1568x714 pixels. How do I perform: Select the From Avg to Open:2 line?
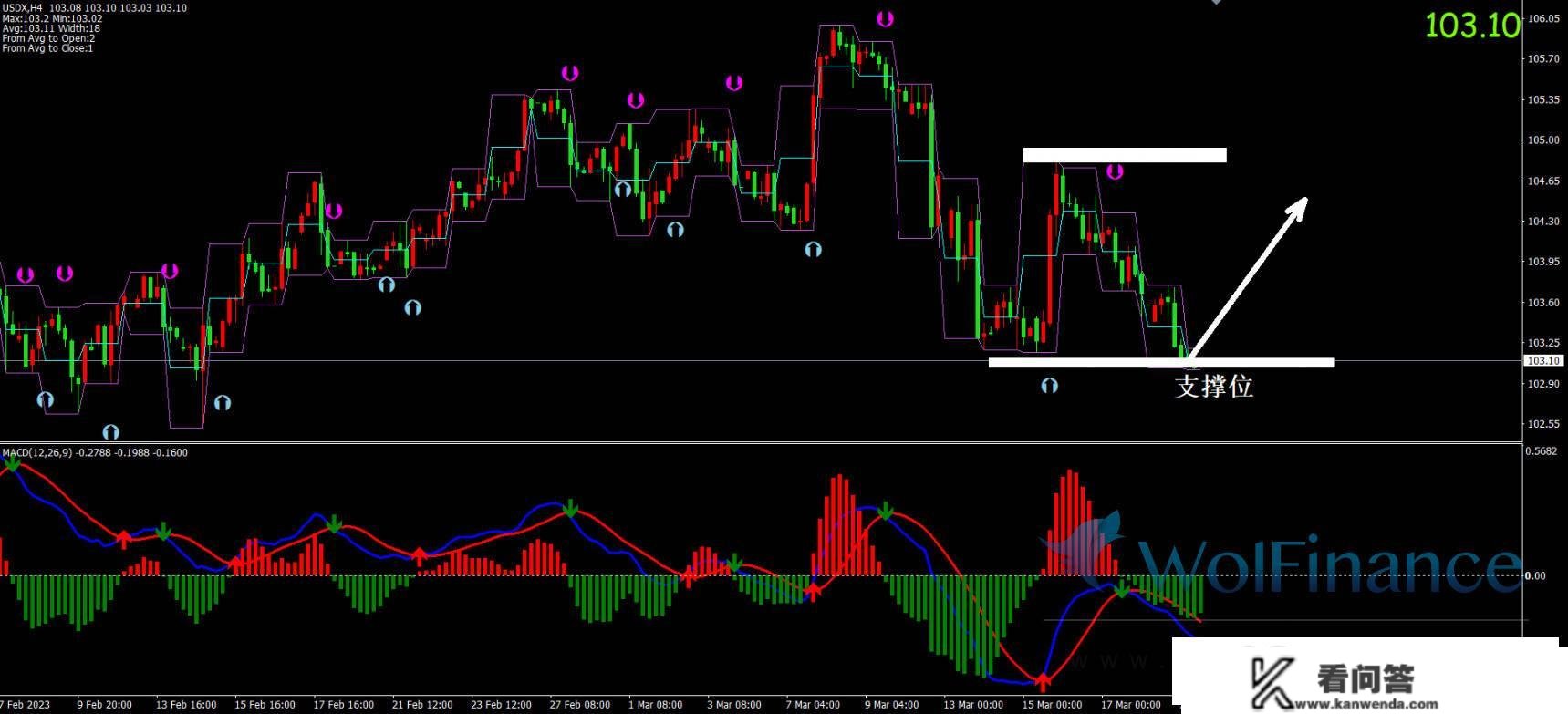pos(48,38)
